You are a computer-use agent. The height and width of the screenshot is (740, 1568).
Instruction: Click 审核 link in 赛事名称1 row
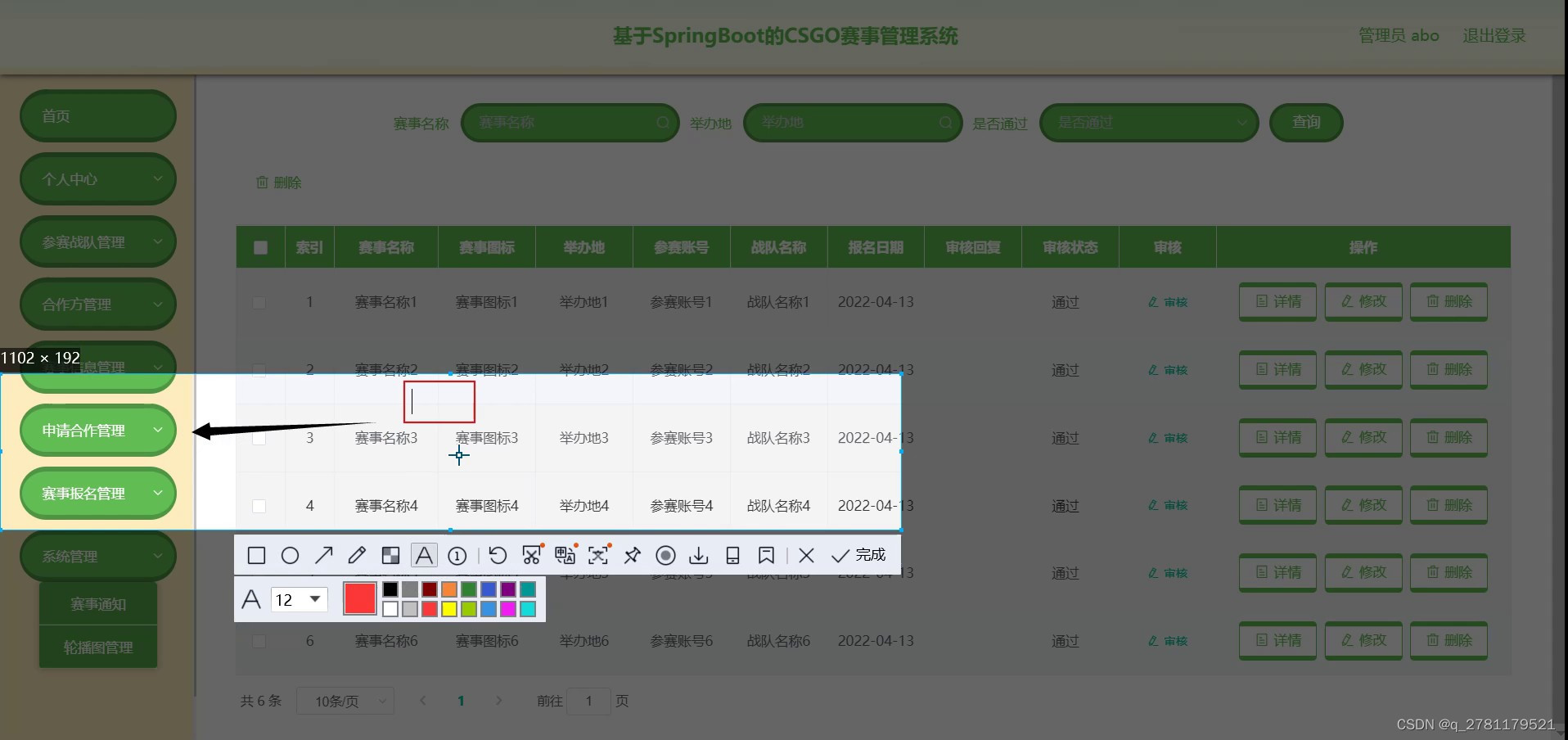coord(1168,302)
